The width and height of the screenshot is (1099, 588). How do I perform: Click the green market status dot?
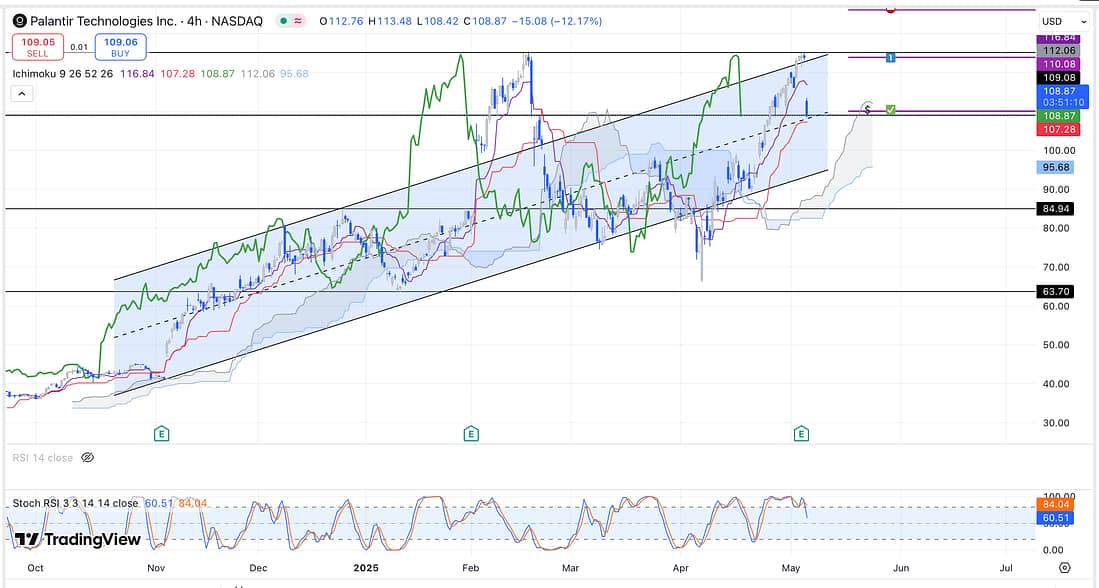pyautogui.click(x=283, y=21)
